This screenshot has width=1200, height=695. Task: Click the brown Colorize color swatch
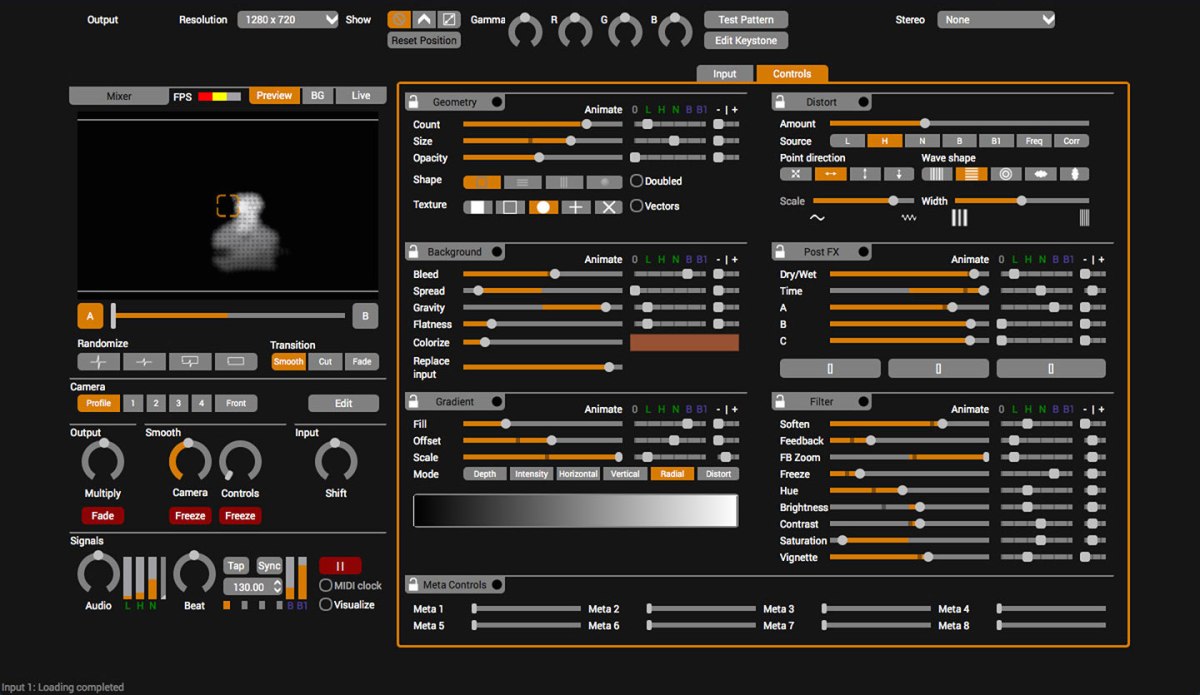point(684,342)
